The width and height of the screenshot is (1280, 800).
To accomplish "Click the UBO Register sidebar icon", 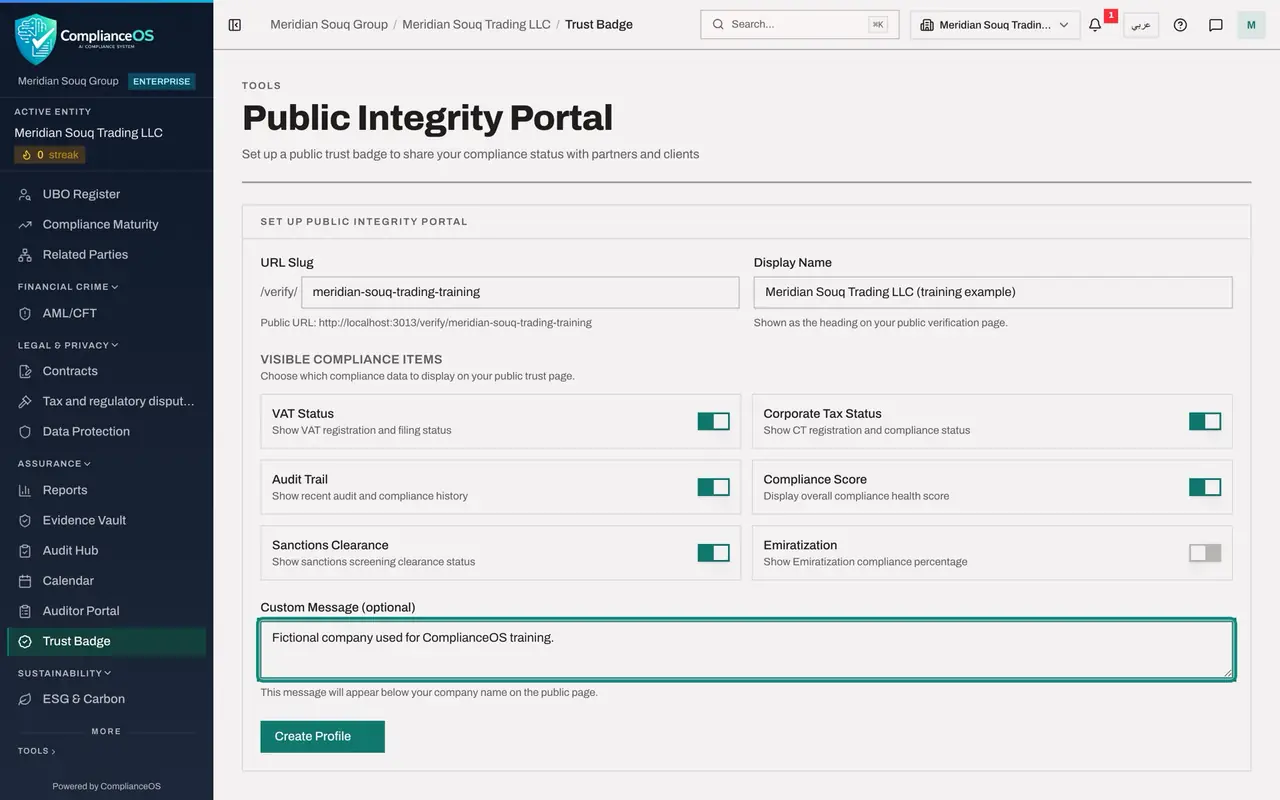I will click(25, 195).
